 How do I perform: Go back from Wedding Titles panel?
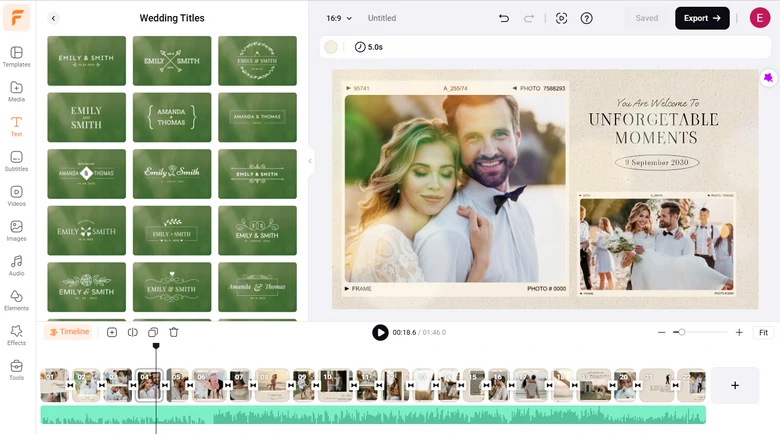[x=53, y=18]
